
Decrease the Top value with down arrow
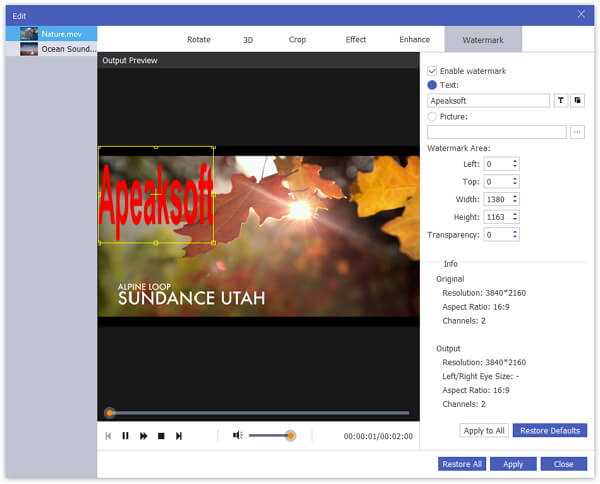(x=515, y=184)
